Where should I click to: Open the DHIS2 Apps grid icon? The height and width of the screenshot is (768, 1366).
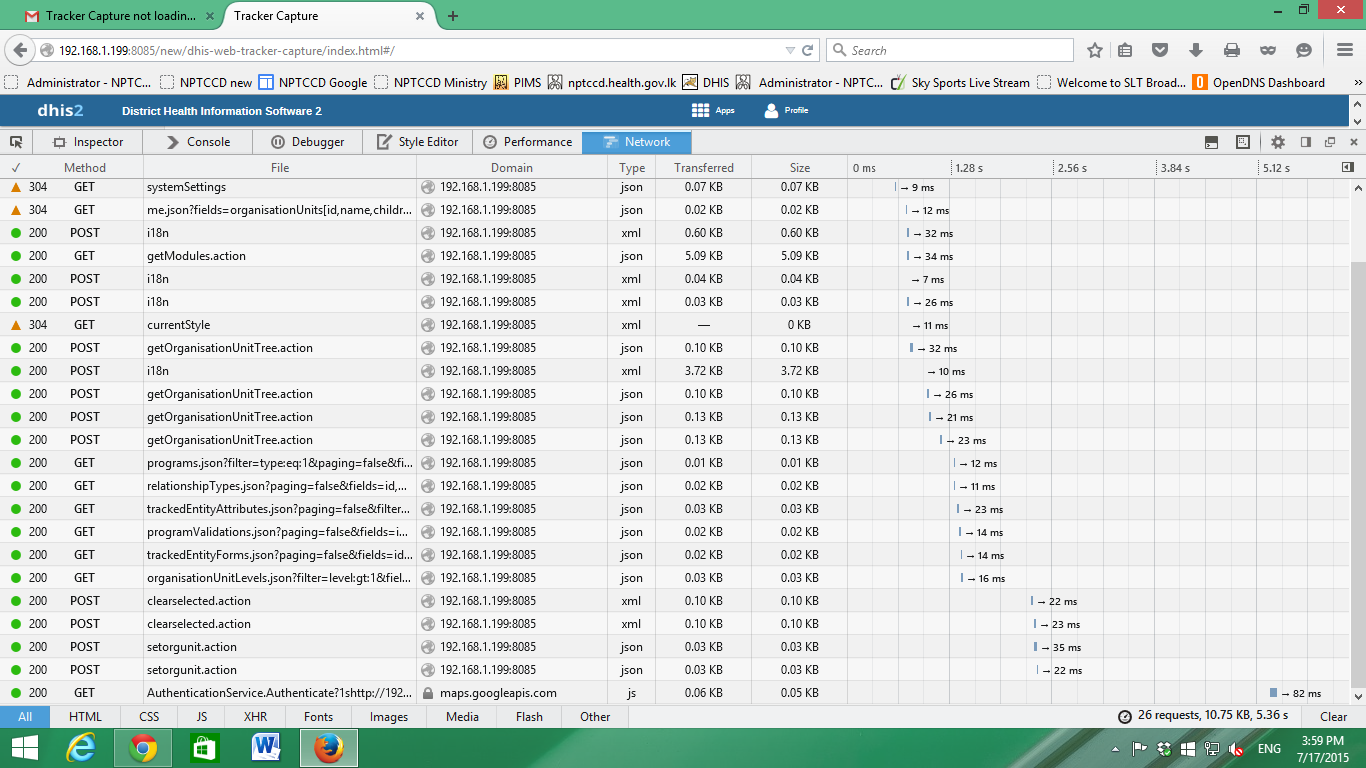coord(700,110)
